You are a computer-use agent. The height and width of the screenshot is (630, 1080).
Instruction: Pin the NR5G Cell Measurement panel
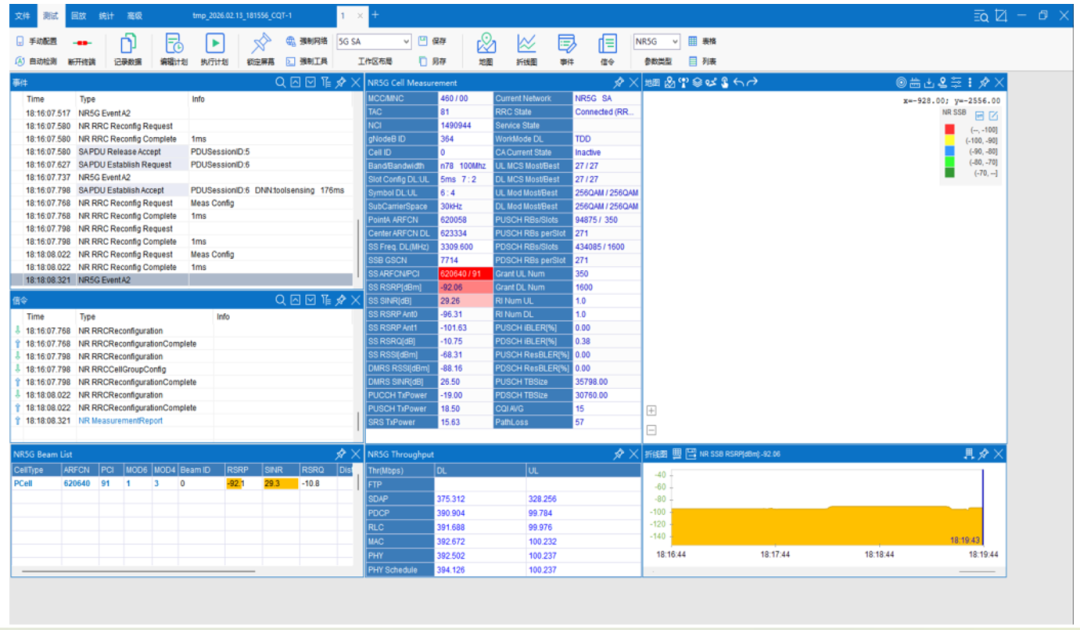[619, 83]
